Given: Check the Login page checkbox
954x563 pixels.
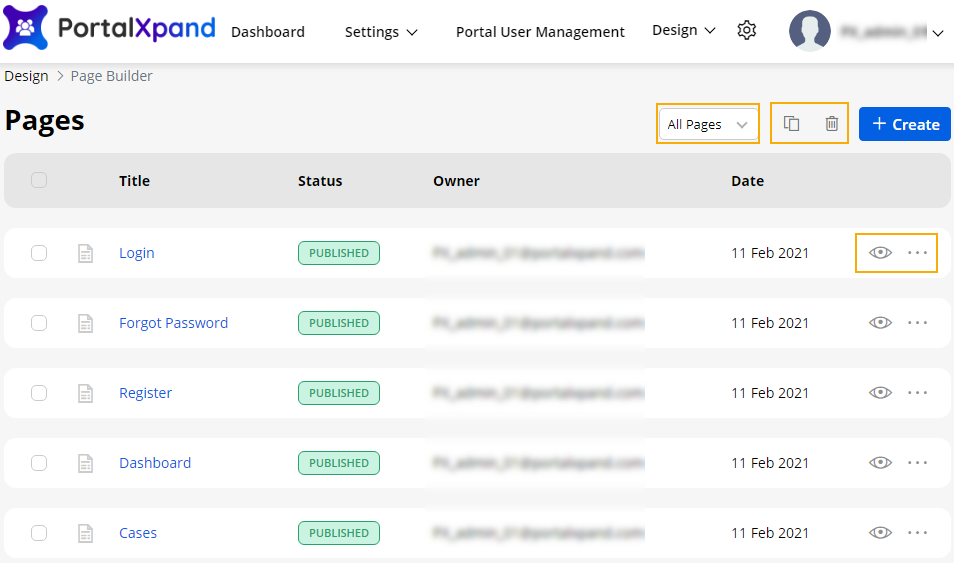Looking at the screenshot, I should pyautogui.click(x=39, y=253).
